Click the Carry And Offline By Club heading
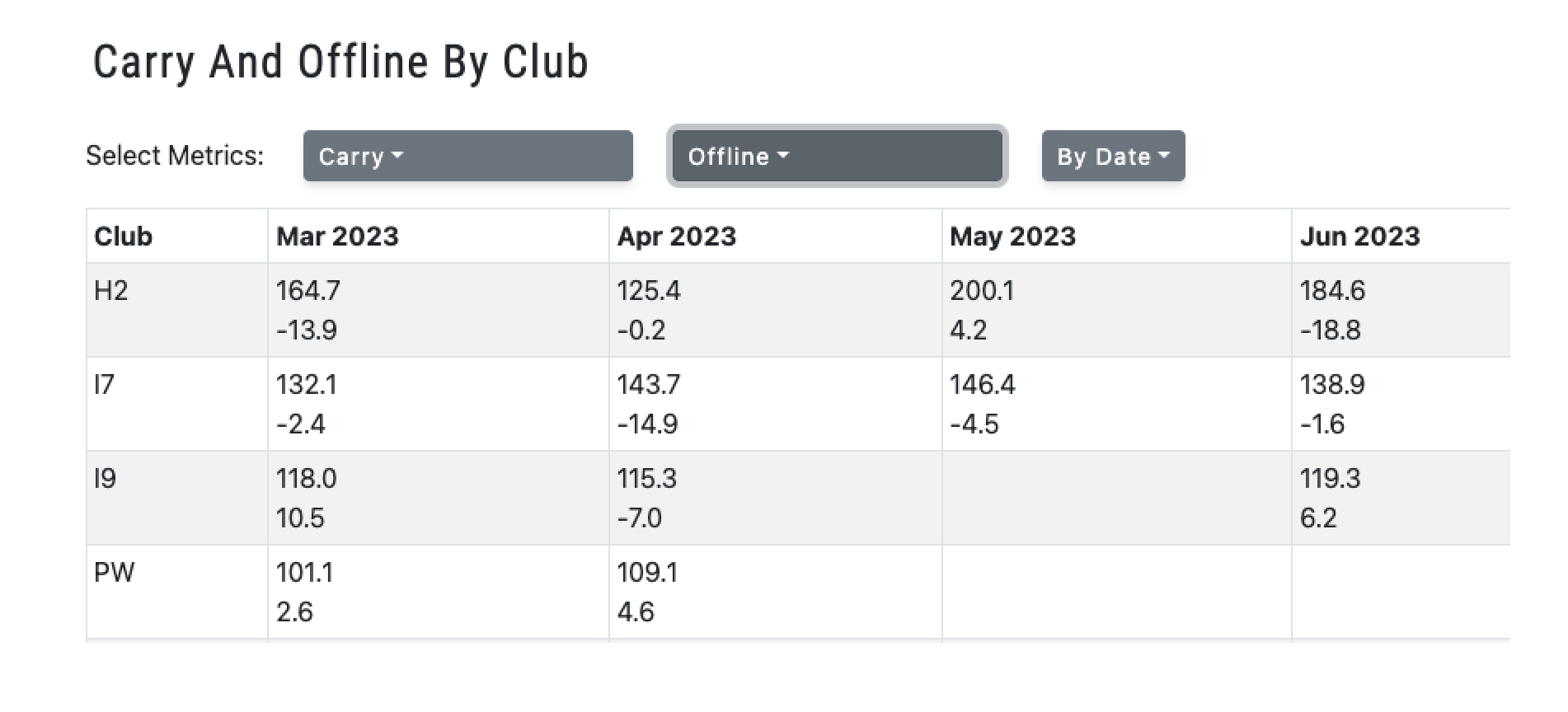Screen dimensions: 1568x712 340,63
